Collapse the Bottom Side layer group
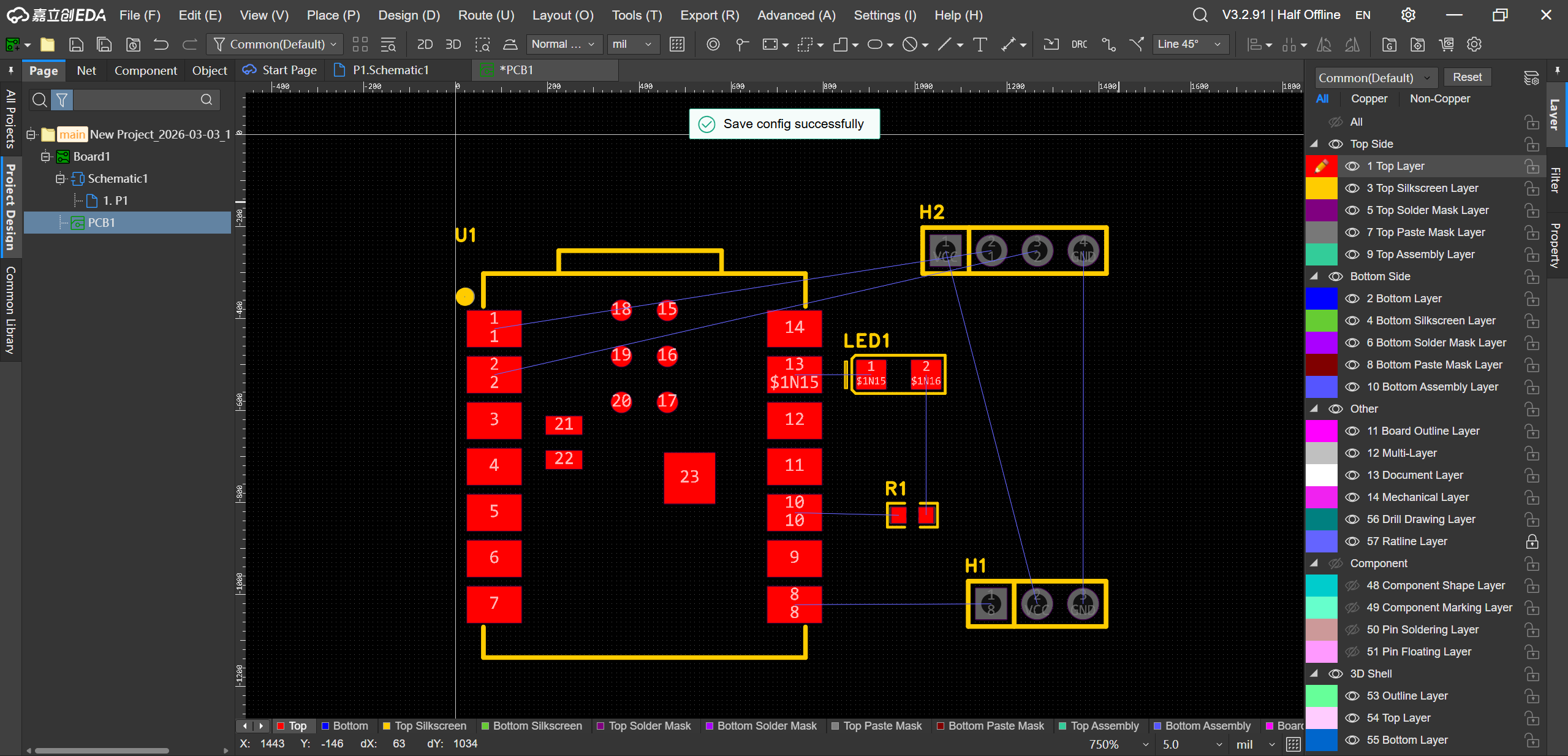Screen dimensions: 1568x756 (1314, 277)
